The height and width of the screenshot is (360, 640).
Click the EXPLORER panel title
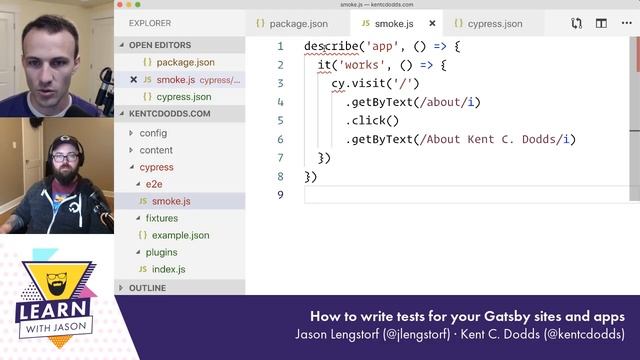point(150,23)
